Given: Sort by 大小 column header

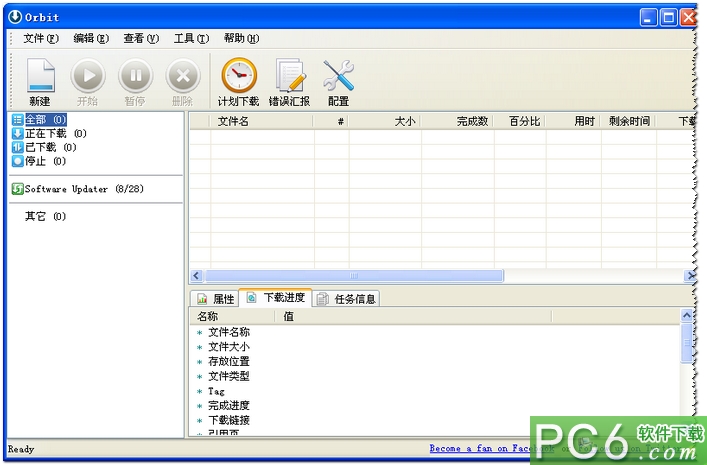Looking at the screenshot, I should coord(385,121).
